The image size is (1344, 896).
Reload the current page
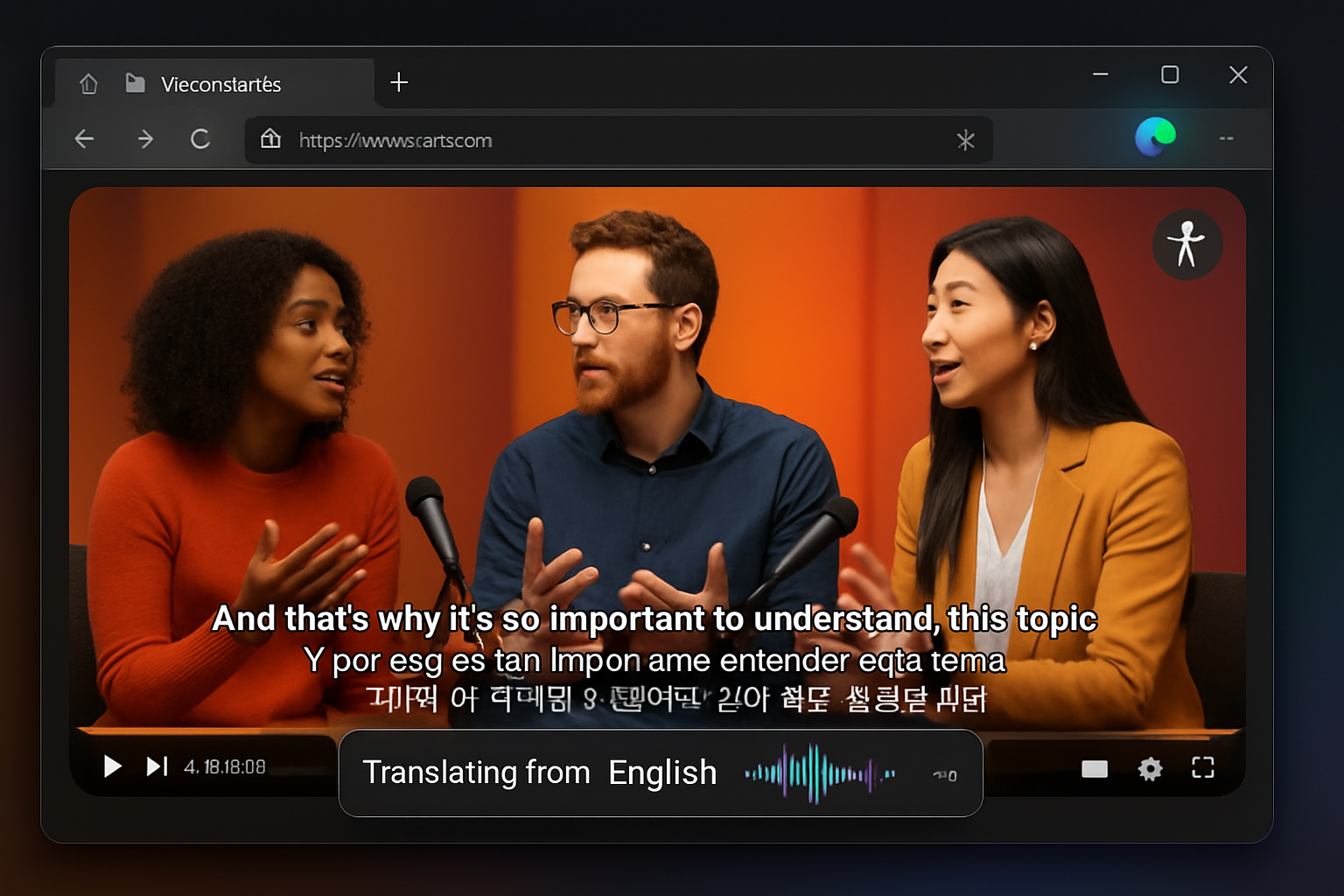coord(200,139)
